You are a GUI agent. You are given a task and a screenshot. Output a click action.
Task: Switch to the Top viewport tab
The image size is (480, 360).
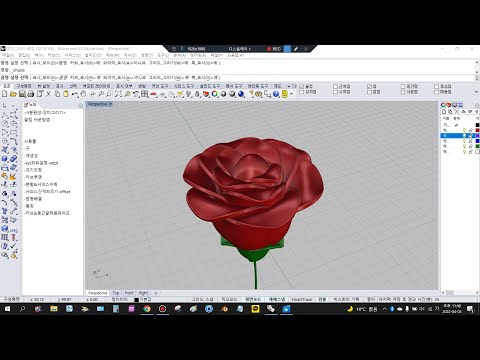point(116,293)
